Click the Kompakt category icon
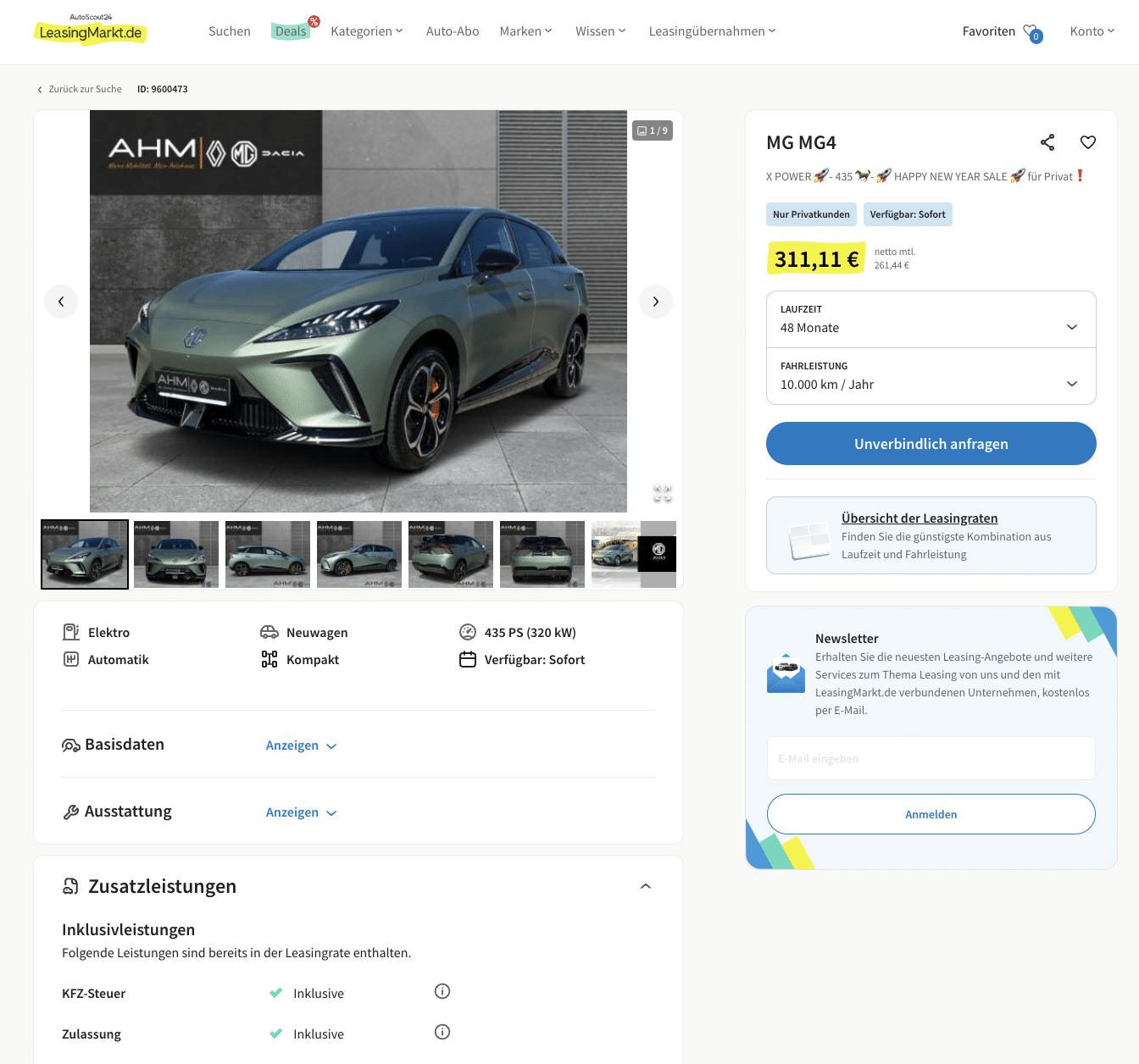Viewport: 1139px width, 1064px height. point(269,659)
